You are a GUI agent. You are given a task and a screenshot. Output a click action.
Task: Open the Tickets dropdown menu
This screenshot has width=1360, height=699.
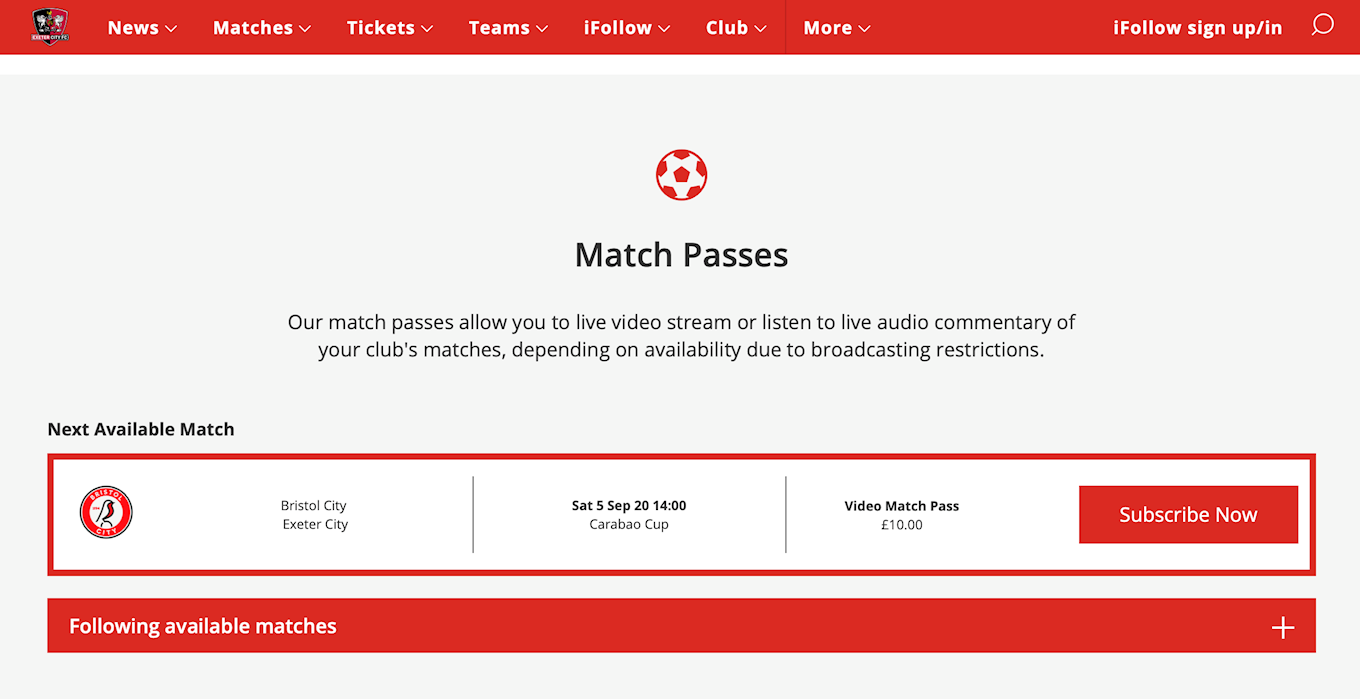coord(390,28)
